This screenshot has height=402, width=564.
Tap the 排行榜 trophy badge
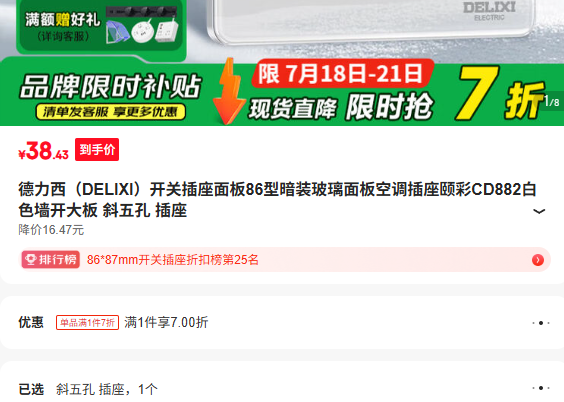[x=51, y=260]
